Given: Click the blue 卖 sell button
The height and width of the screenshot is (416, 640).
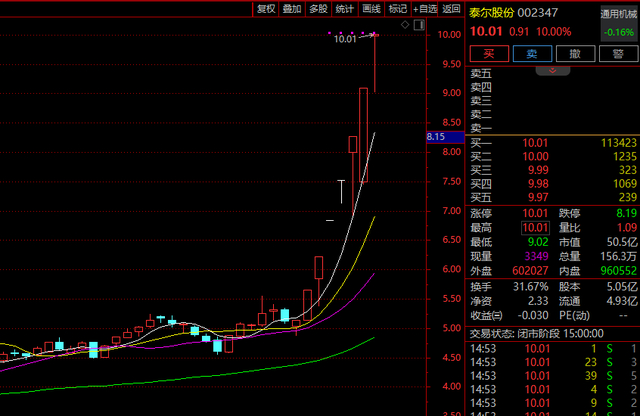Looking at the screenshot, I should click(x=532, y=53).
